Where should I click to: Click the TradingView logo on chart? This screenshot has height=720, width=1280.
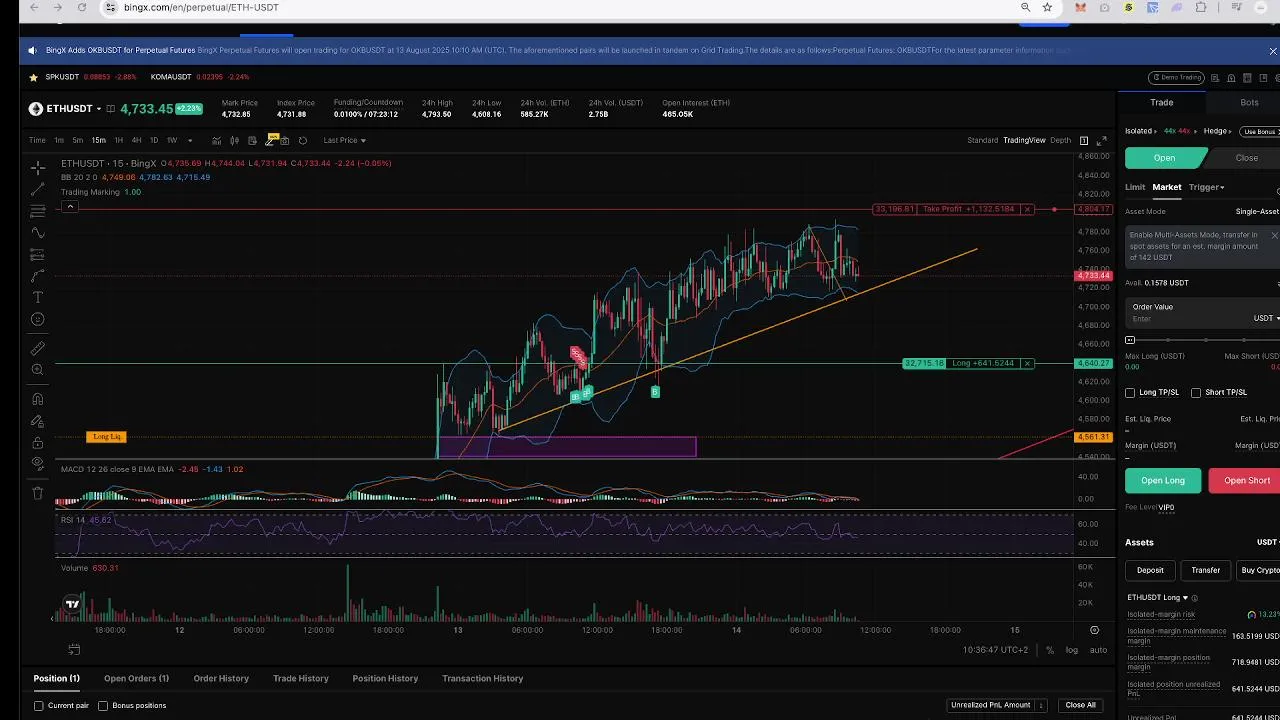72,604
